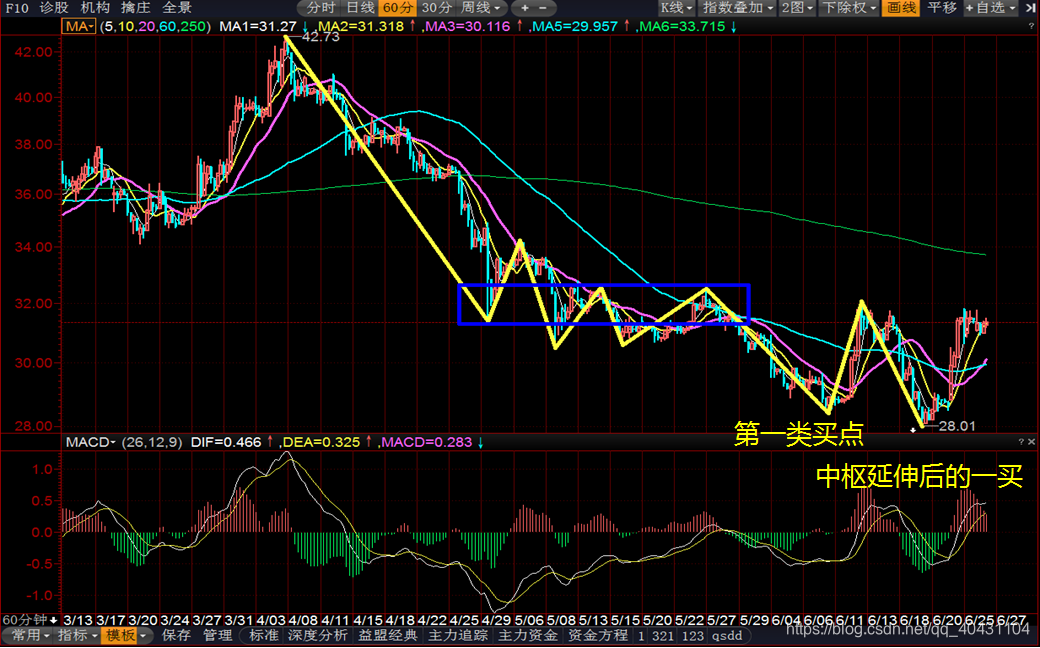
Task: Click the MA parameters (5,10,20,60,250)
Action: point(155,27)
